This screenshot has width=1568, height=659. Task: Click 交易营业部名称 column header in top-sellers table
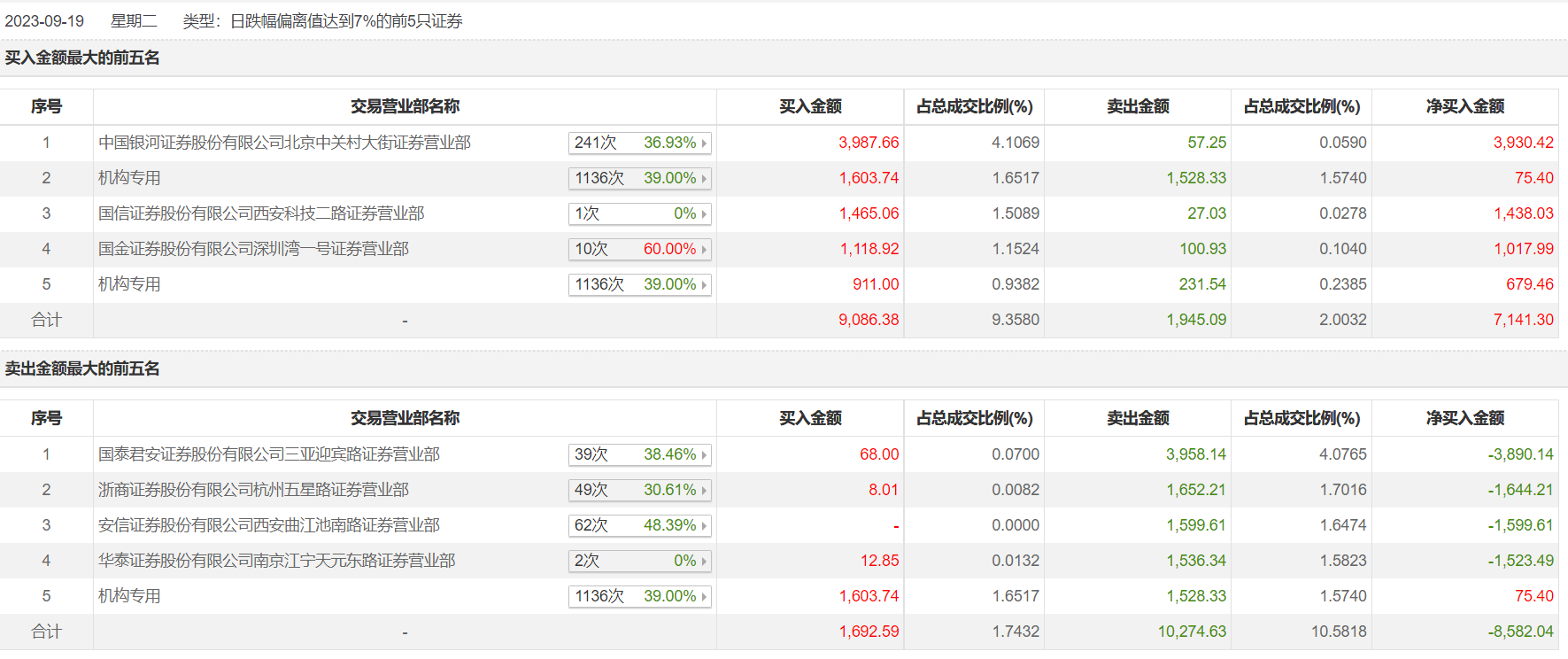click(405, 418)
